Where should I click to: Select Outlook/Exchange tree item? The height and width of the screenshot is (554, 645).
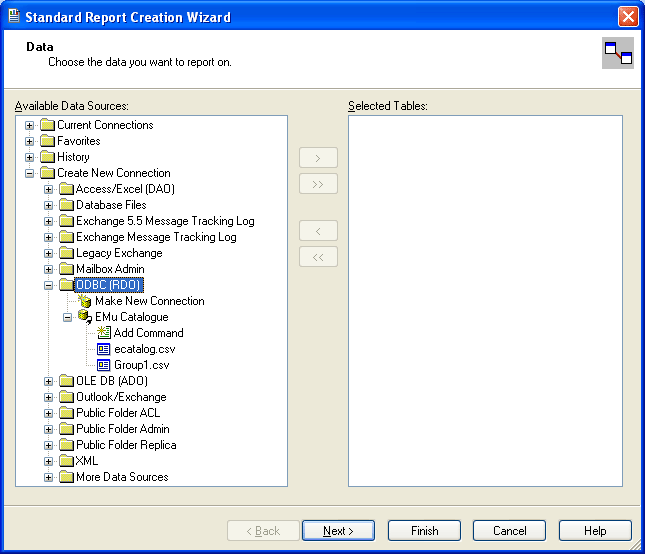(x=121, y=397)
